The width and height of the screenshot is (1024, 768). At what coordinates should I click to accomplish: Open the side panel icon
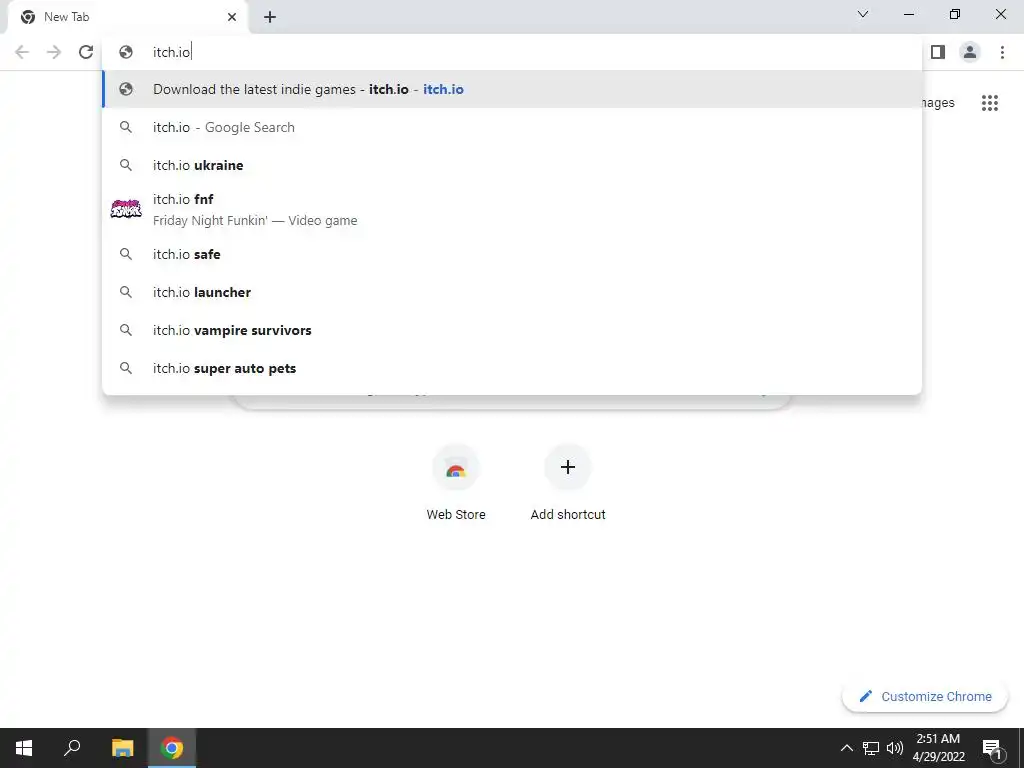[938, 52]
